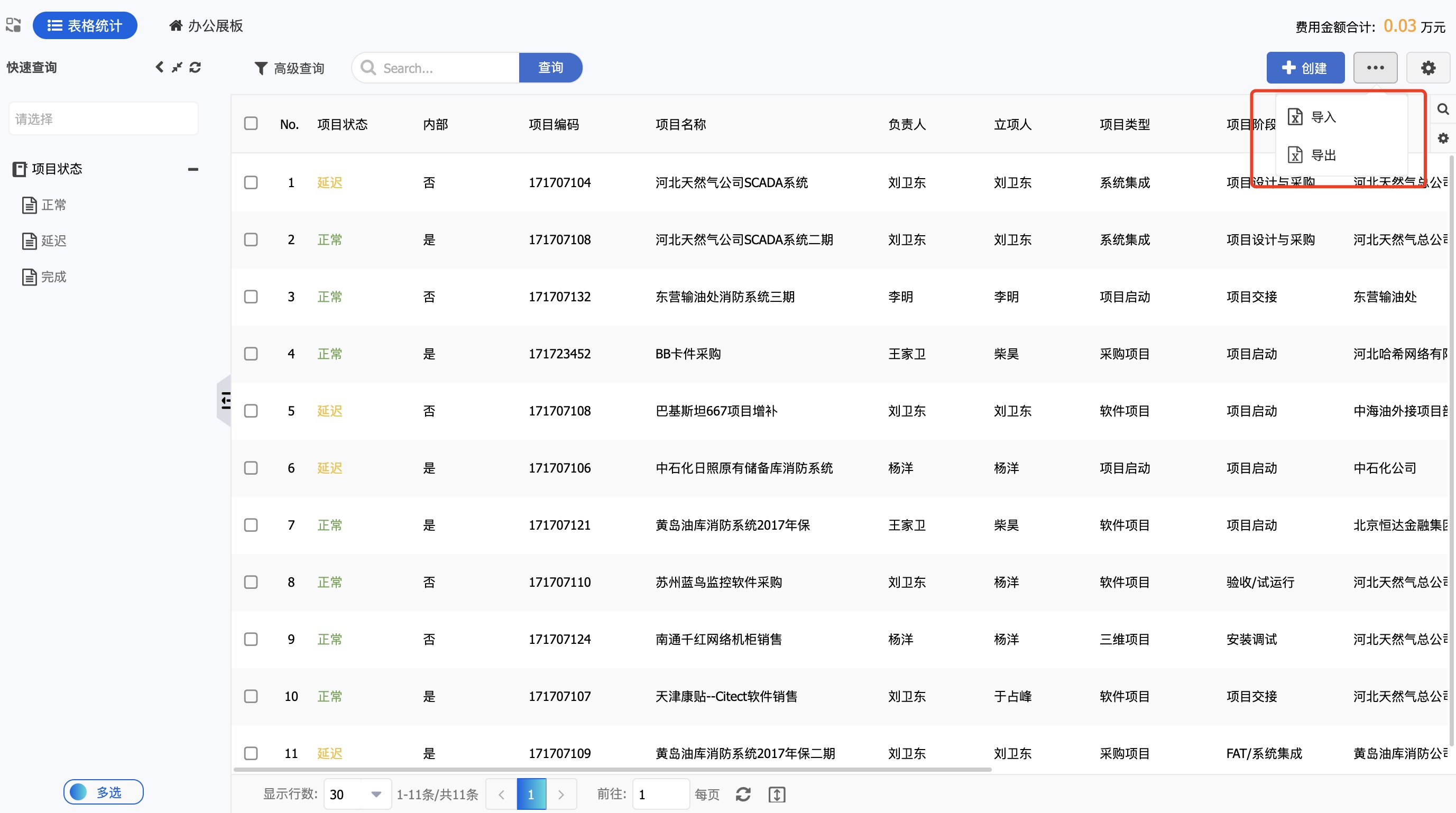1456x813 pixels.
Task: Check the select-all checkbox in table header
Action: 251,123
